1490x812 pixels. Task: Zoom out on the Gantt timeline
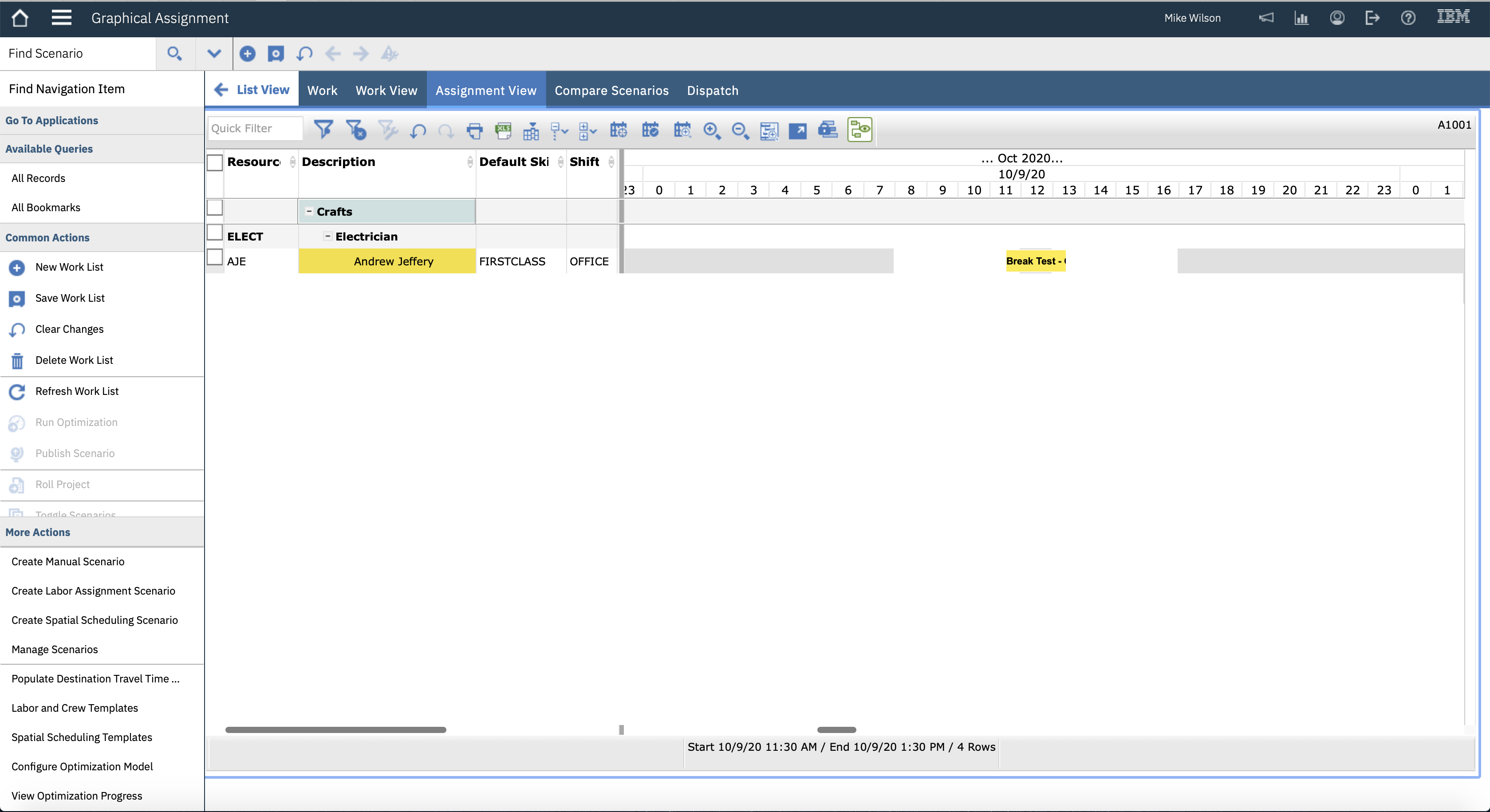[x=741, y=131]
